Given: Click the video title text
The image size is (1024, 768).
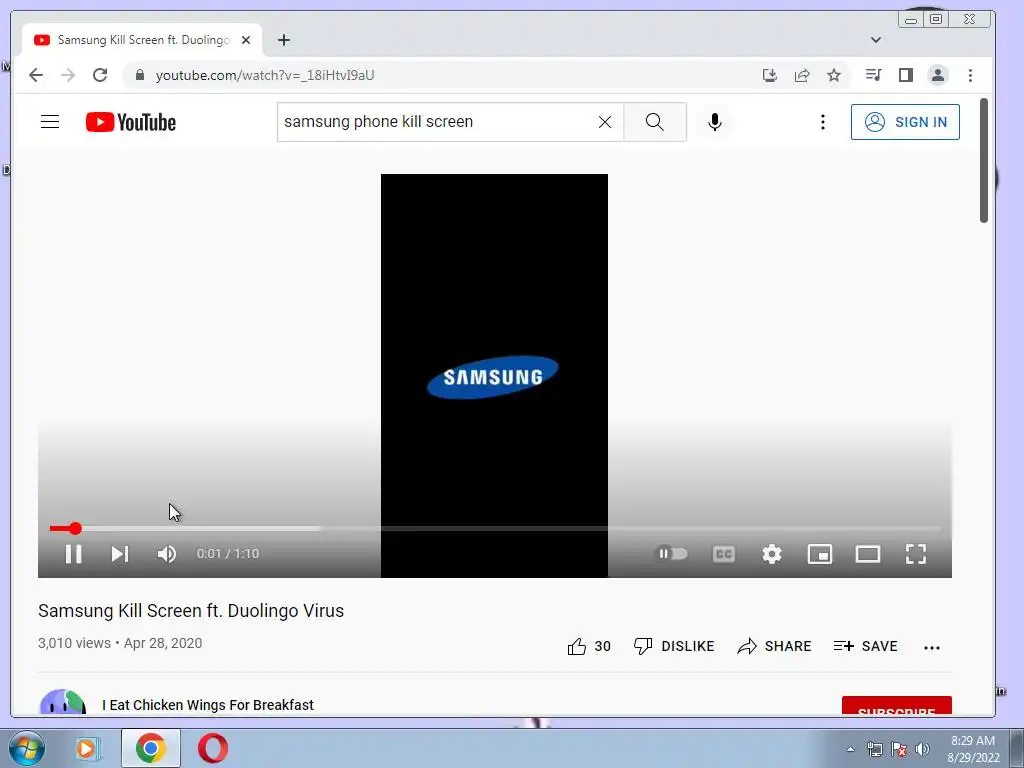Looking at the screenshot, I should coord(191,611).
